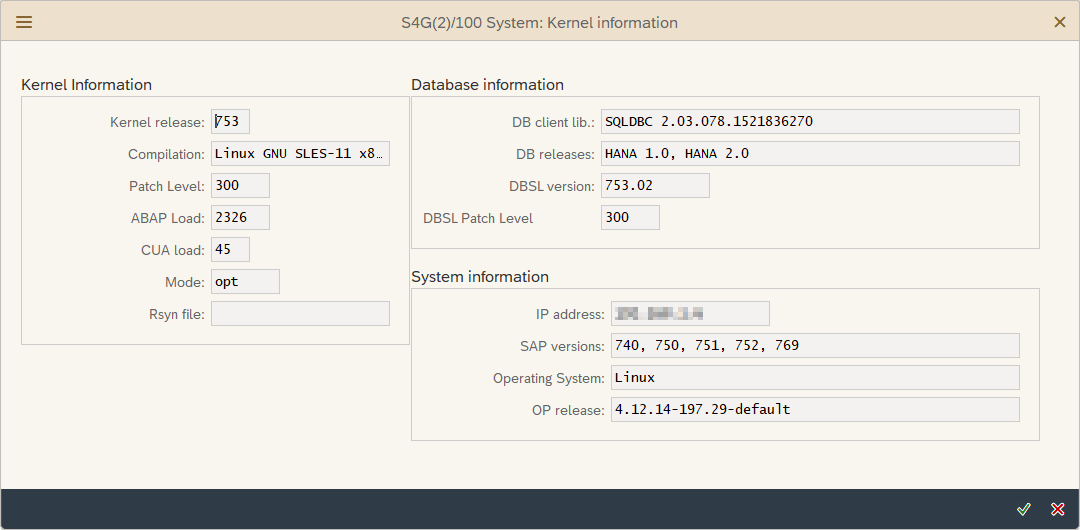Click the red X cancel icon
The width and height of the screenshot is (1080, 530).
pos(1058,509)
